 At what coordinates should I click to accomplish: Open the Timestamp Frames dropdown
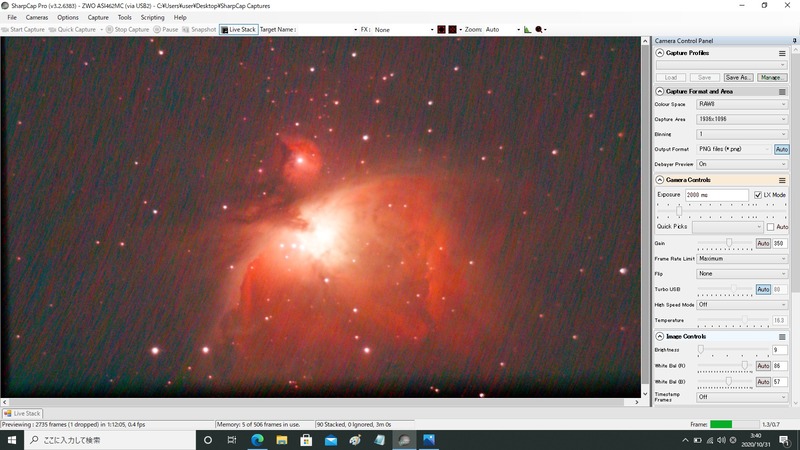click(x=742, y=397)
